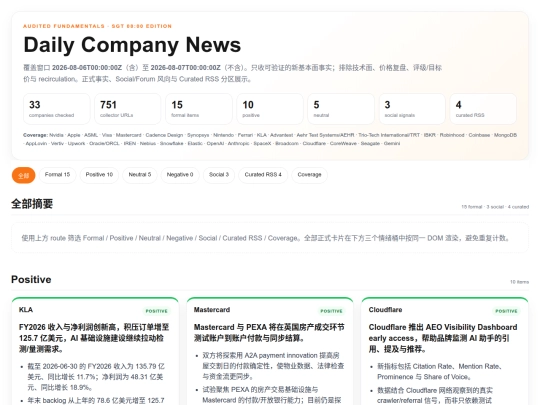This screenshot has width=540, height=405.
Task: Click the 5 neutral stat card
Action: coord(341,109)
